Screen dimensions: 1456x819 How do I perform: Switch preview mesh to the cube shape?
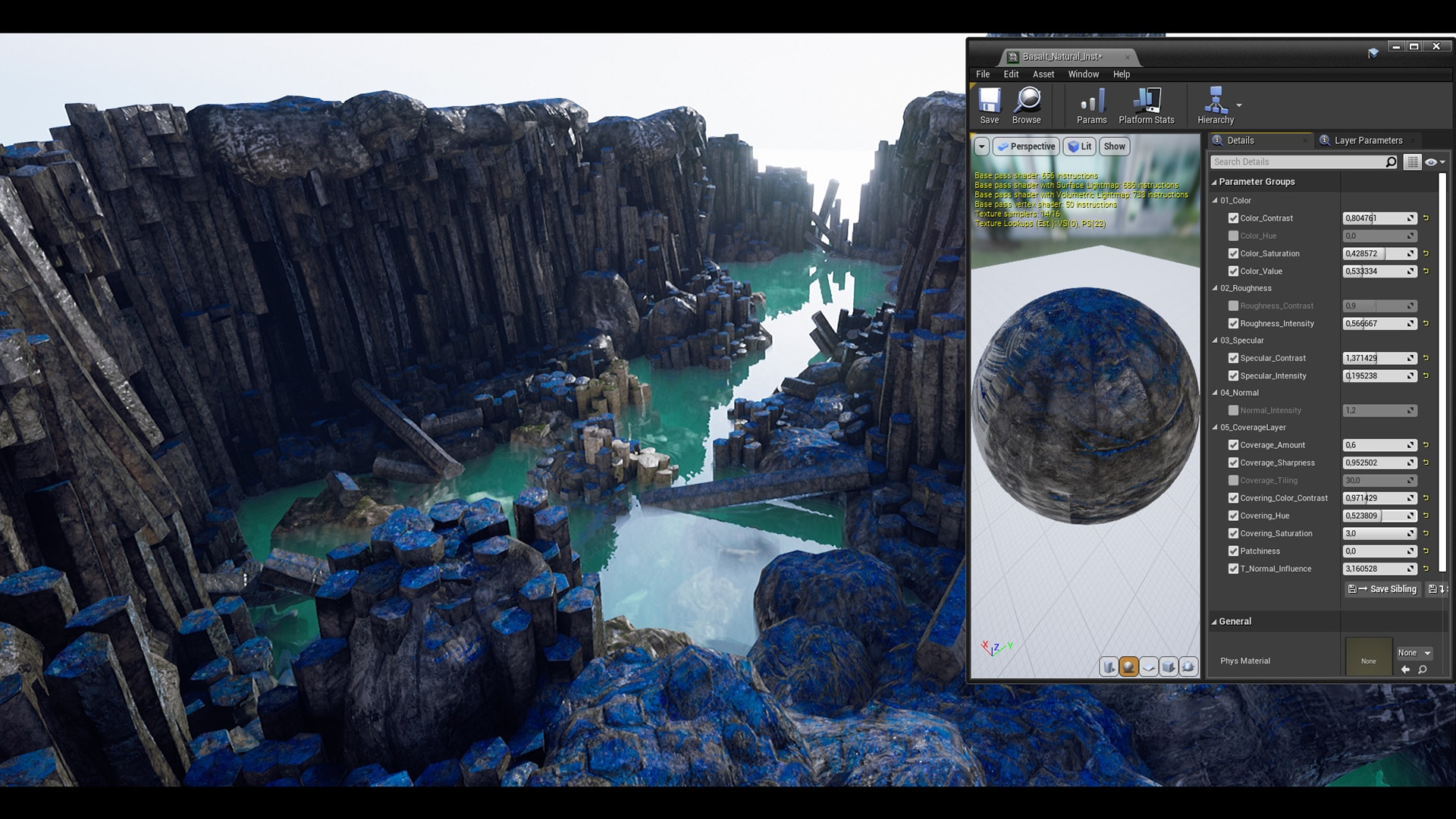click(1168, 667)
